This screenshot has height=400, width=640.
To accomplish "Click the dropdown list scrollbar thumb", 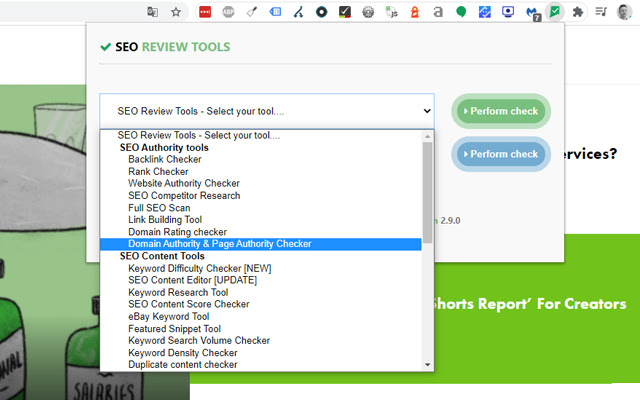I will (427, 193).
